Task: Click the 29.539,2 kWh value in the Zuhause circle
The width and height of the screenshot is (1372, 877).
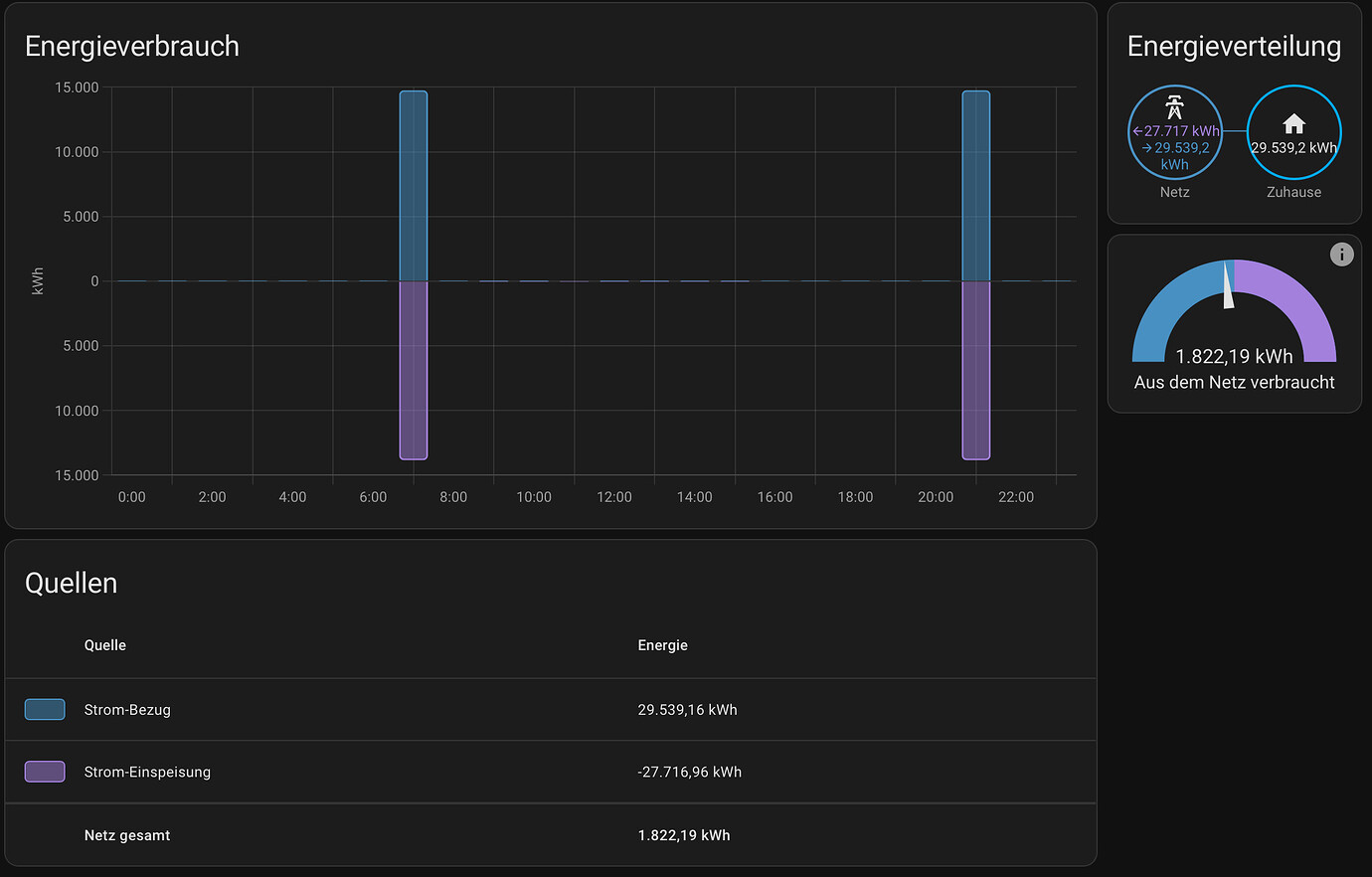Action: tap(1293, 148)
